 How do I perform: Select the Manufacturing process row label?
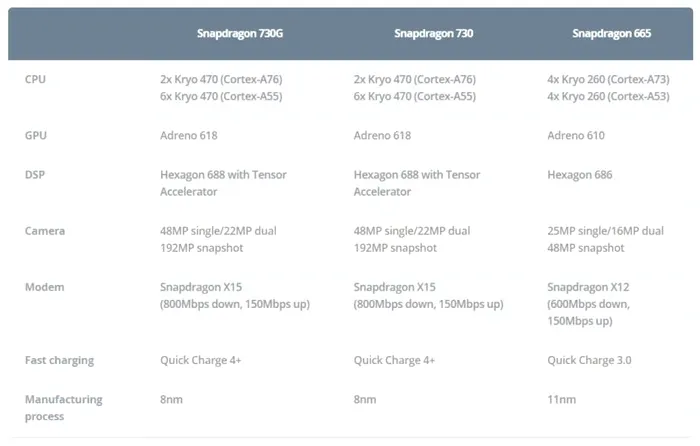(x=63, y=408)
